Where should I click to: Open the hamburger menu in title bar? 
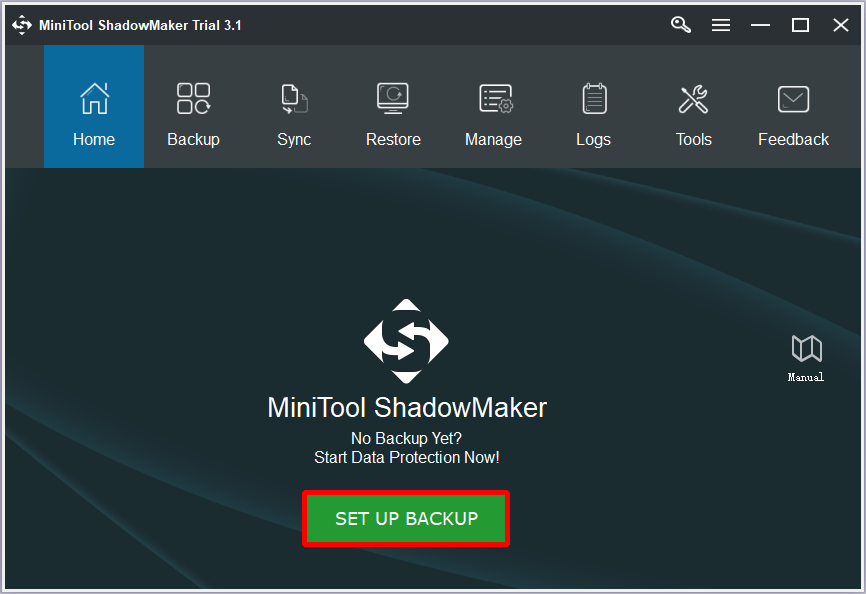click(x=721, y=25)
